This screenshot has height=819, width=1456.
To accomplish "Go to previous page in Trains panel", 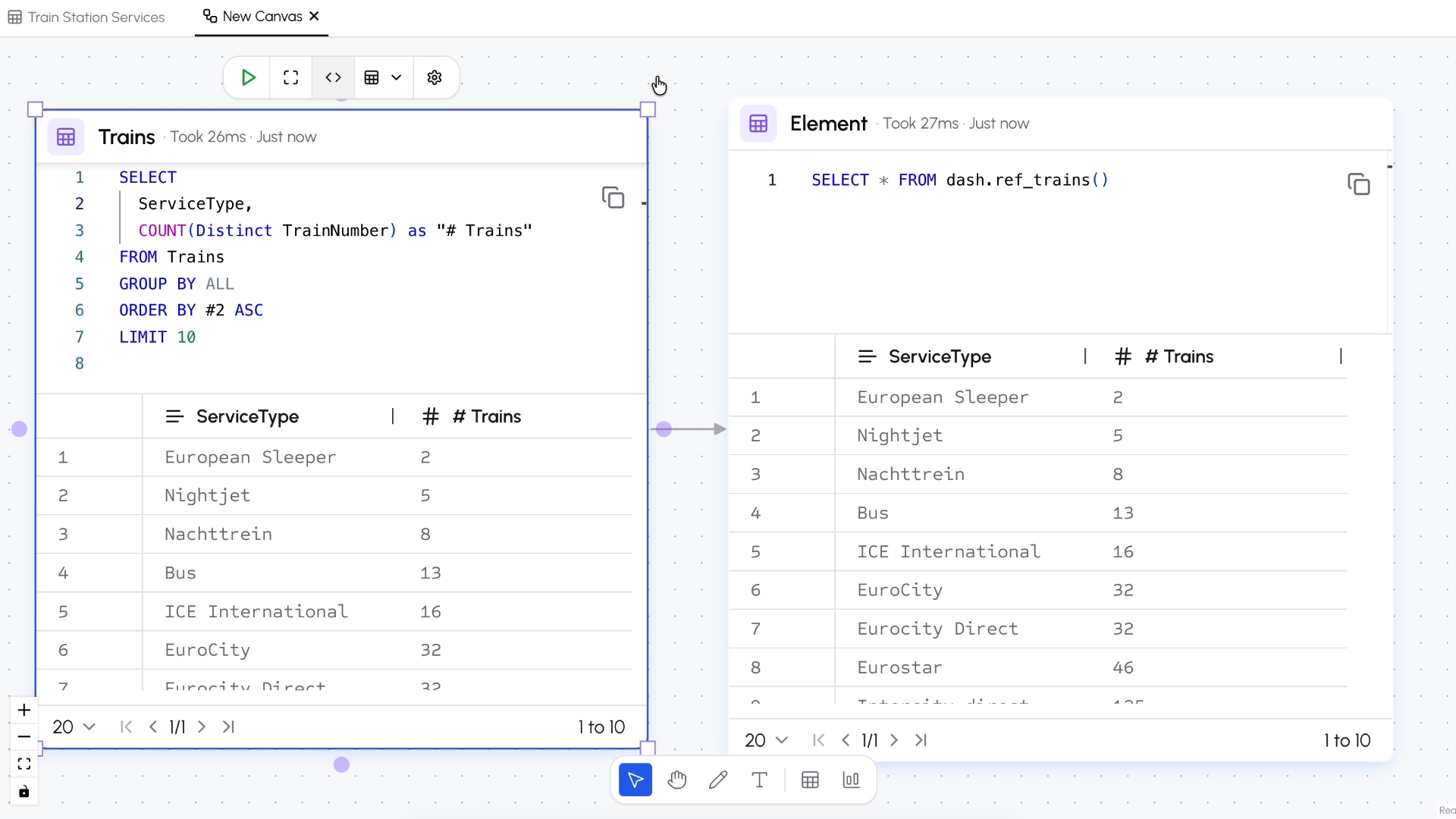I will [x=153, y=726].
